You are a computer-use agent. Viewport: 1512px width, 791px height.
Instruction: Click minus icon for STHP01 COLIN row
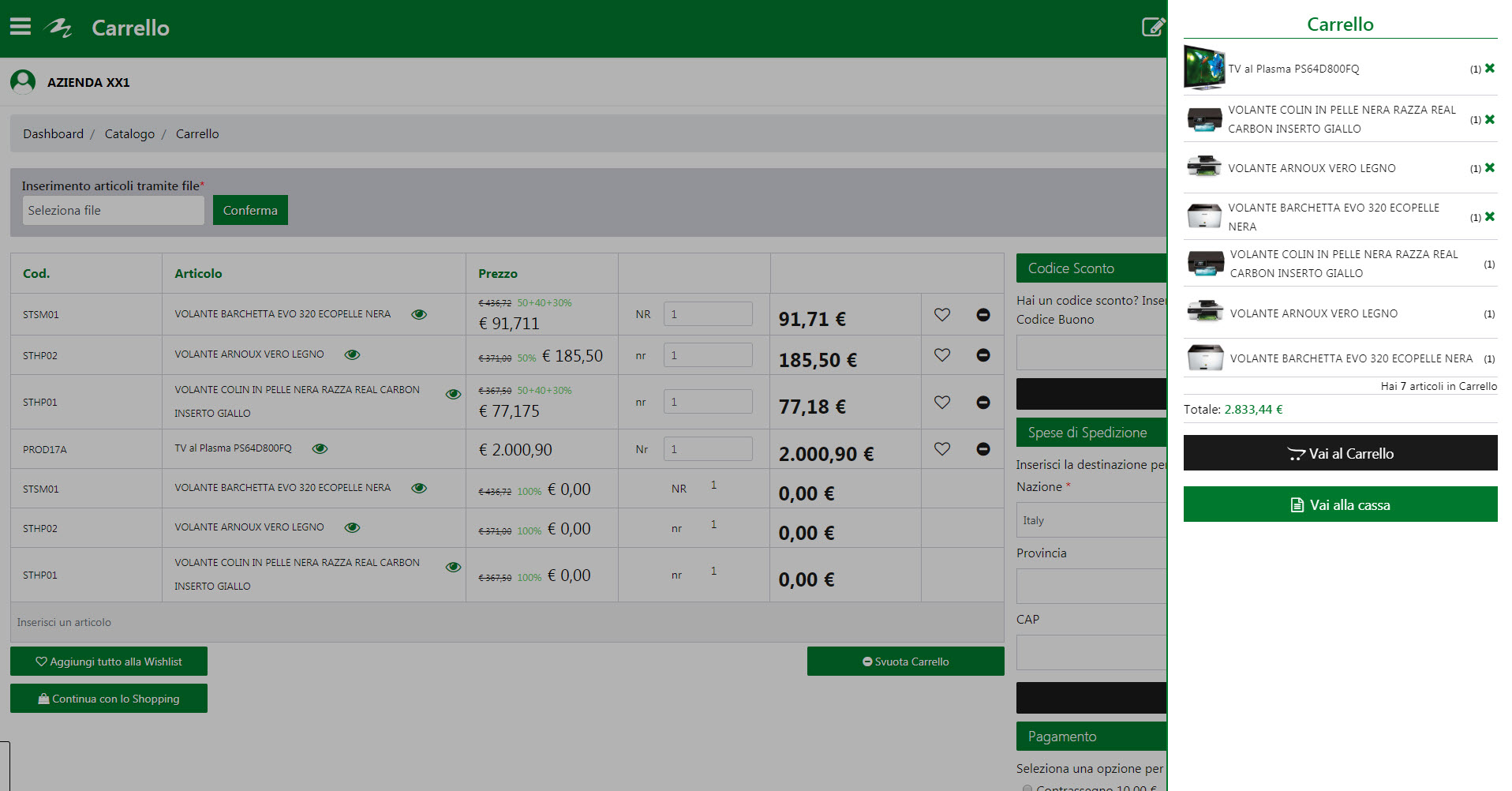click(x=982, y=403)
